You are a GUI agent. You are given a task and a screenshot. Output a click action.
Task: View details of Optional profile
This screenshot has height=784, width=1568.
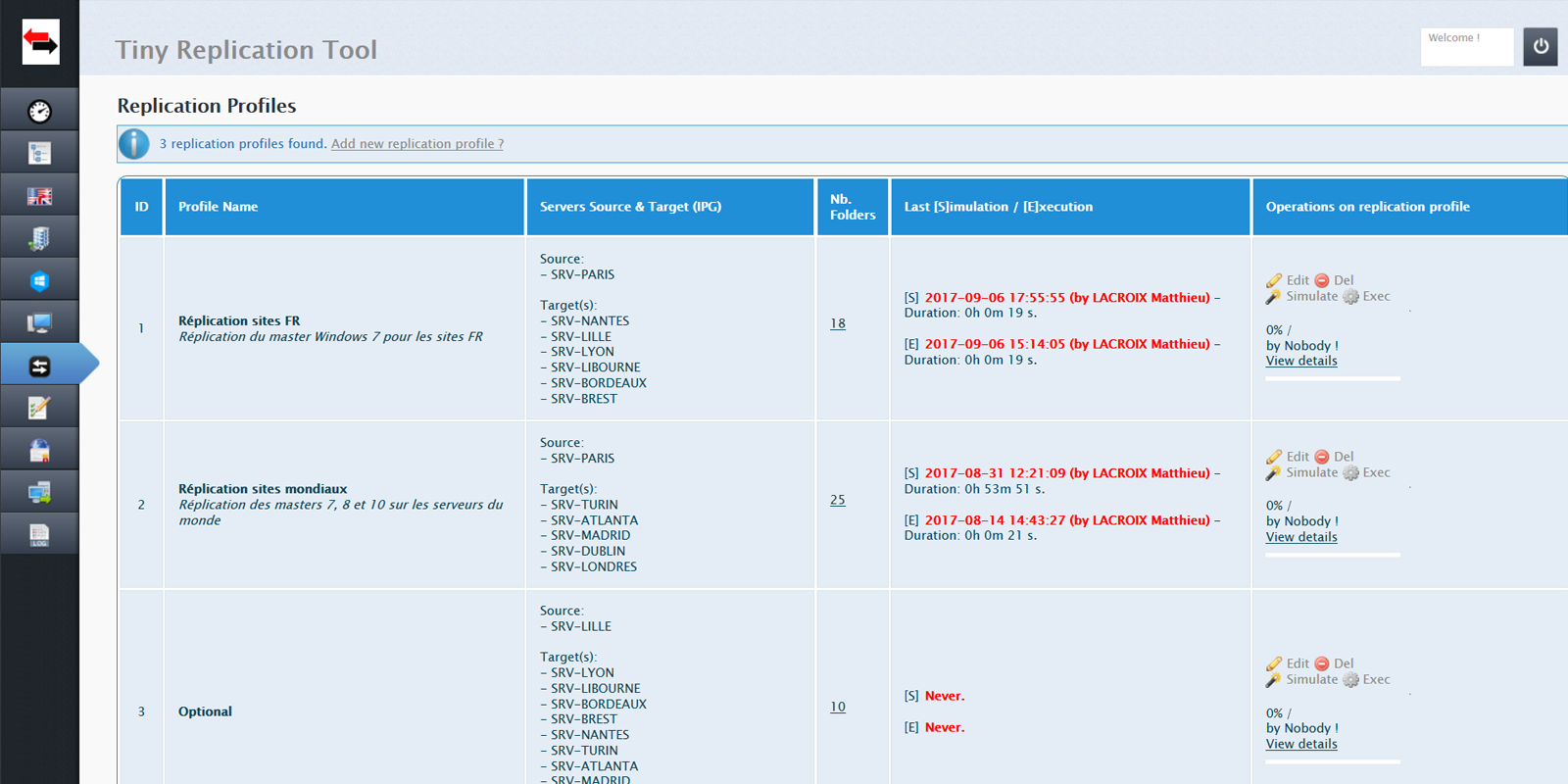[1301, 744]
